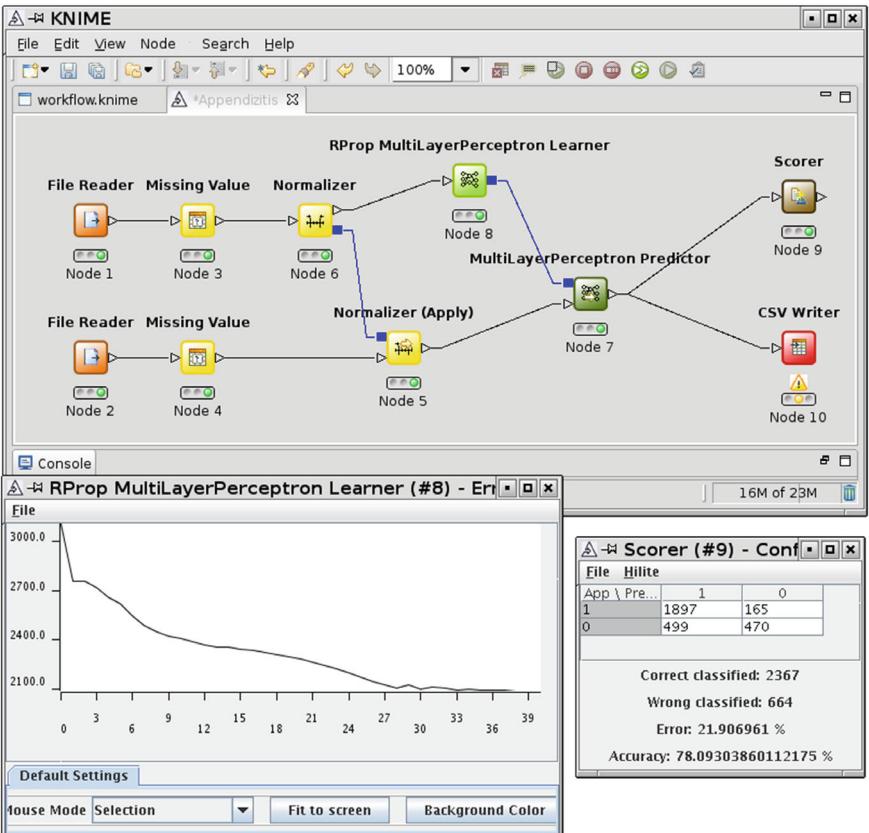Screen dimensions: 869x833
Task: Click the Background Color button
Action: coord(484,810)
